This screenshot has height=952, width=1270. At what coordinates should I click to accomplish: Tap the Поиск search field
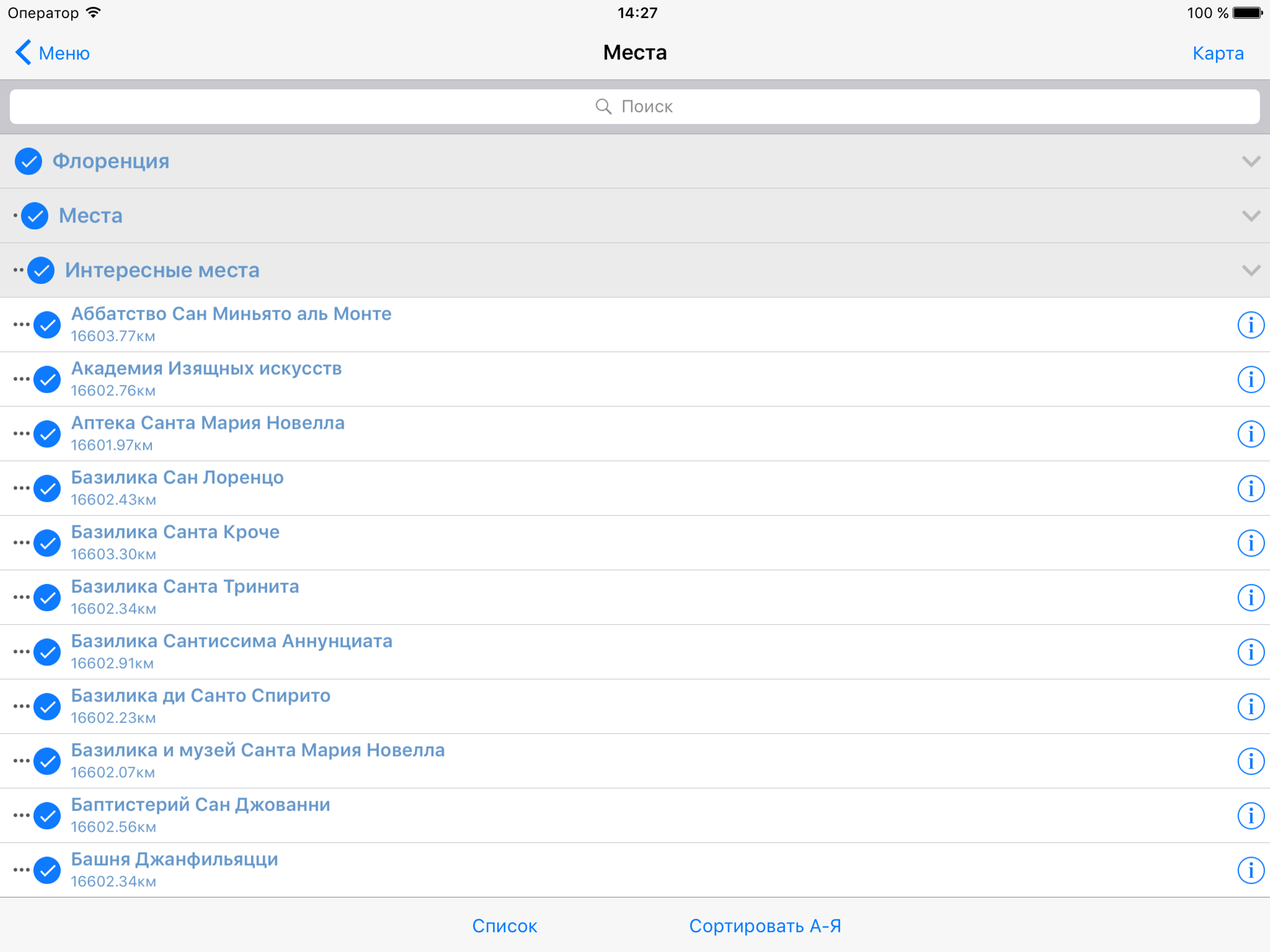(x=635, y=107)
